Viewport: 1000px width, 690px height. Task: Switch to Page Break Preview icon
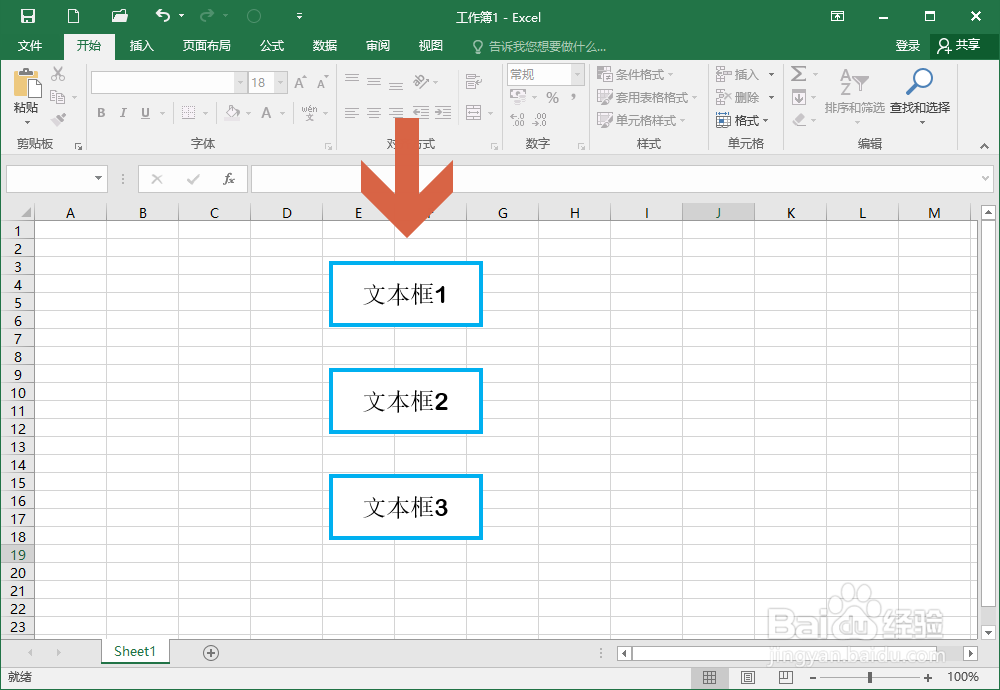786,677
